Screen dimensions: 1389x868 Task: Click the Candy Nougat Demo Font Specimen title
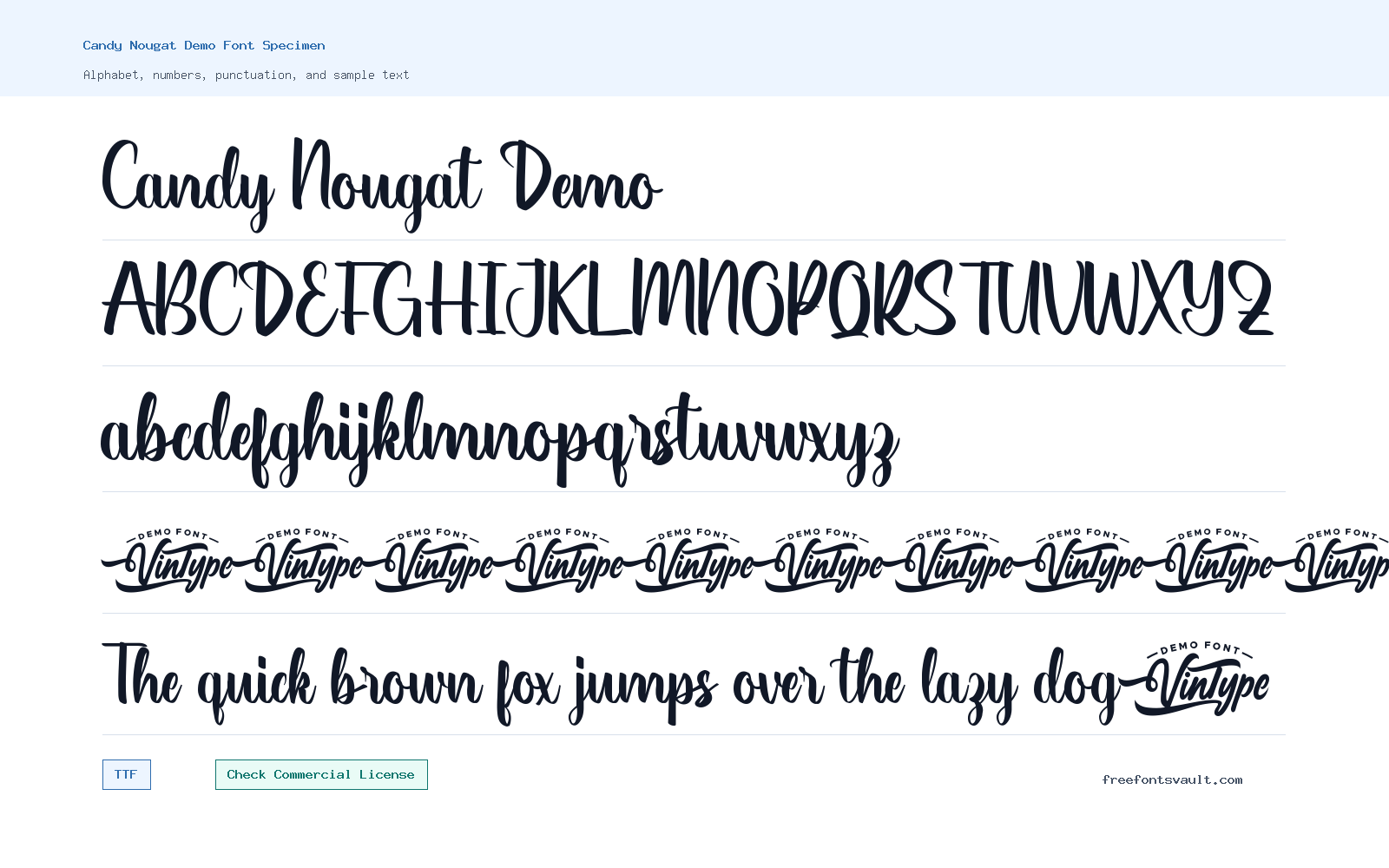(x=204, y=45)
